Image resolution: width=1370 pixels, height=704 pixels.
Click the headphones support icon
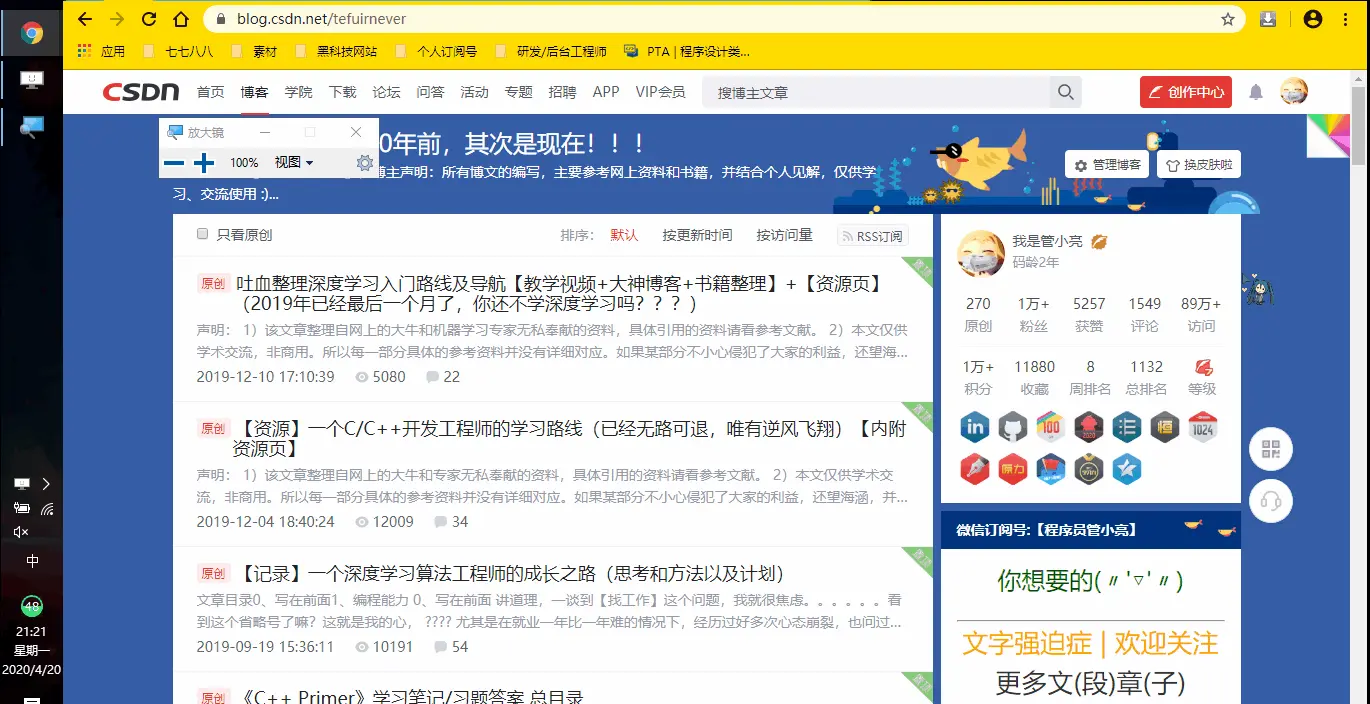pos(1270,500)
